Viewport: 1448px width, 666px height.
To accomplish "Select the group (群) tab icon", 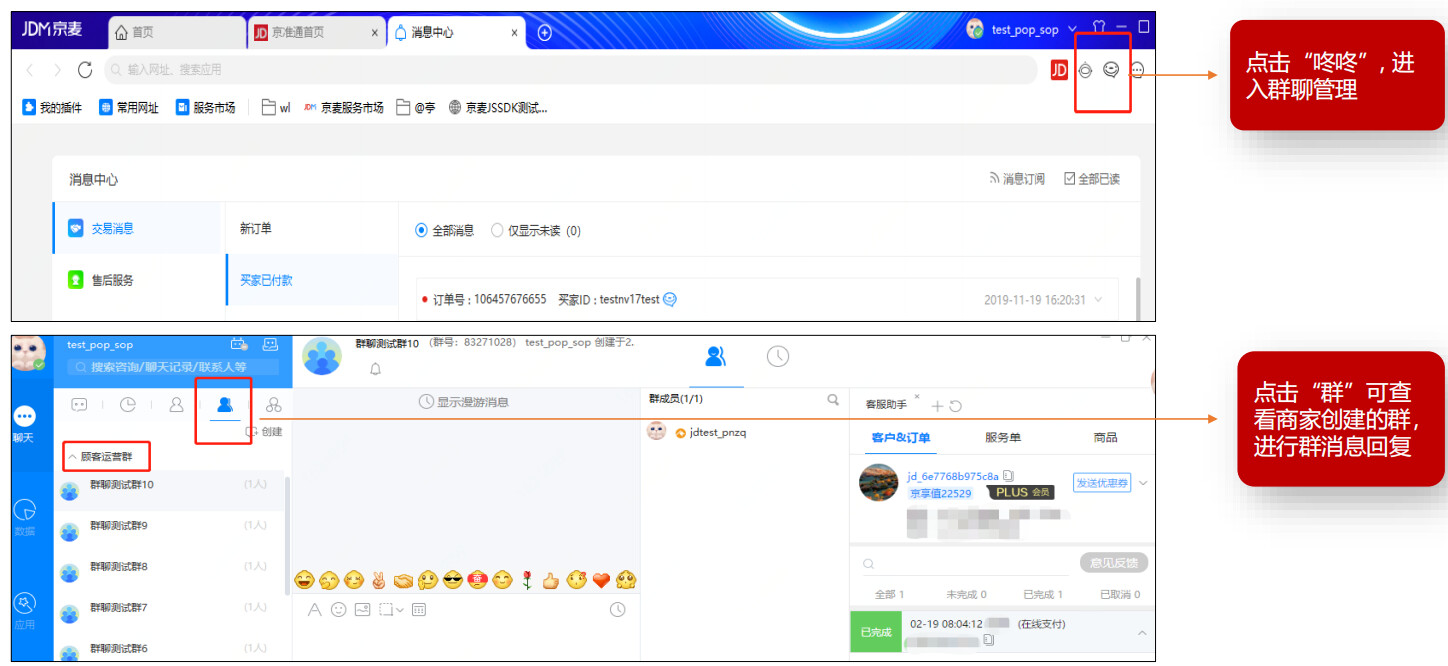I will click(225, 404).
